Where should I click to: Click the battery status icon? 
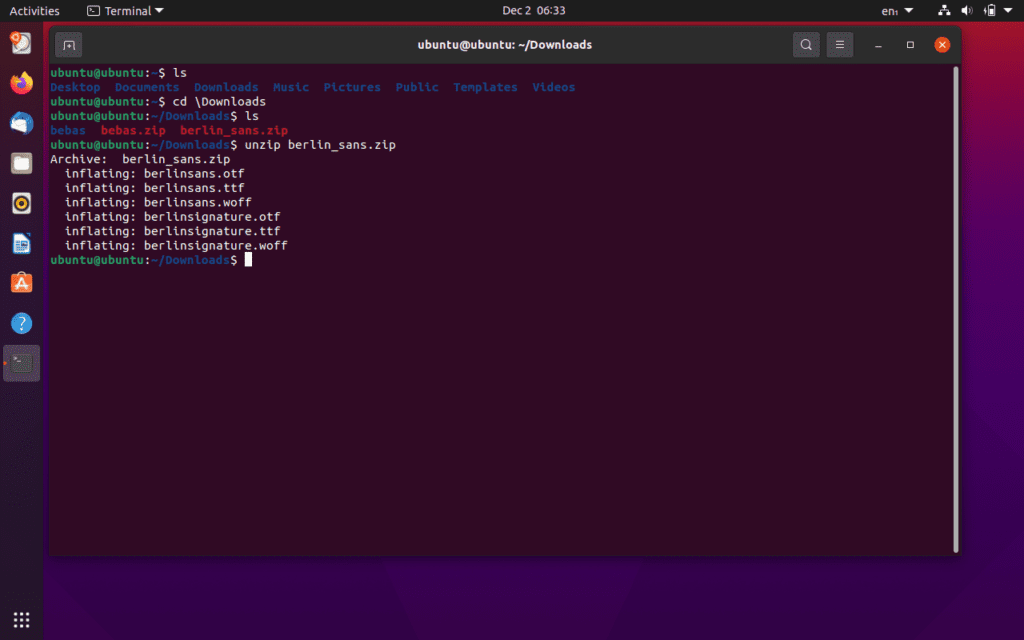tap(990, 10)
